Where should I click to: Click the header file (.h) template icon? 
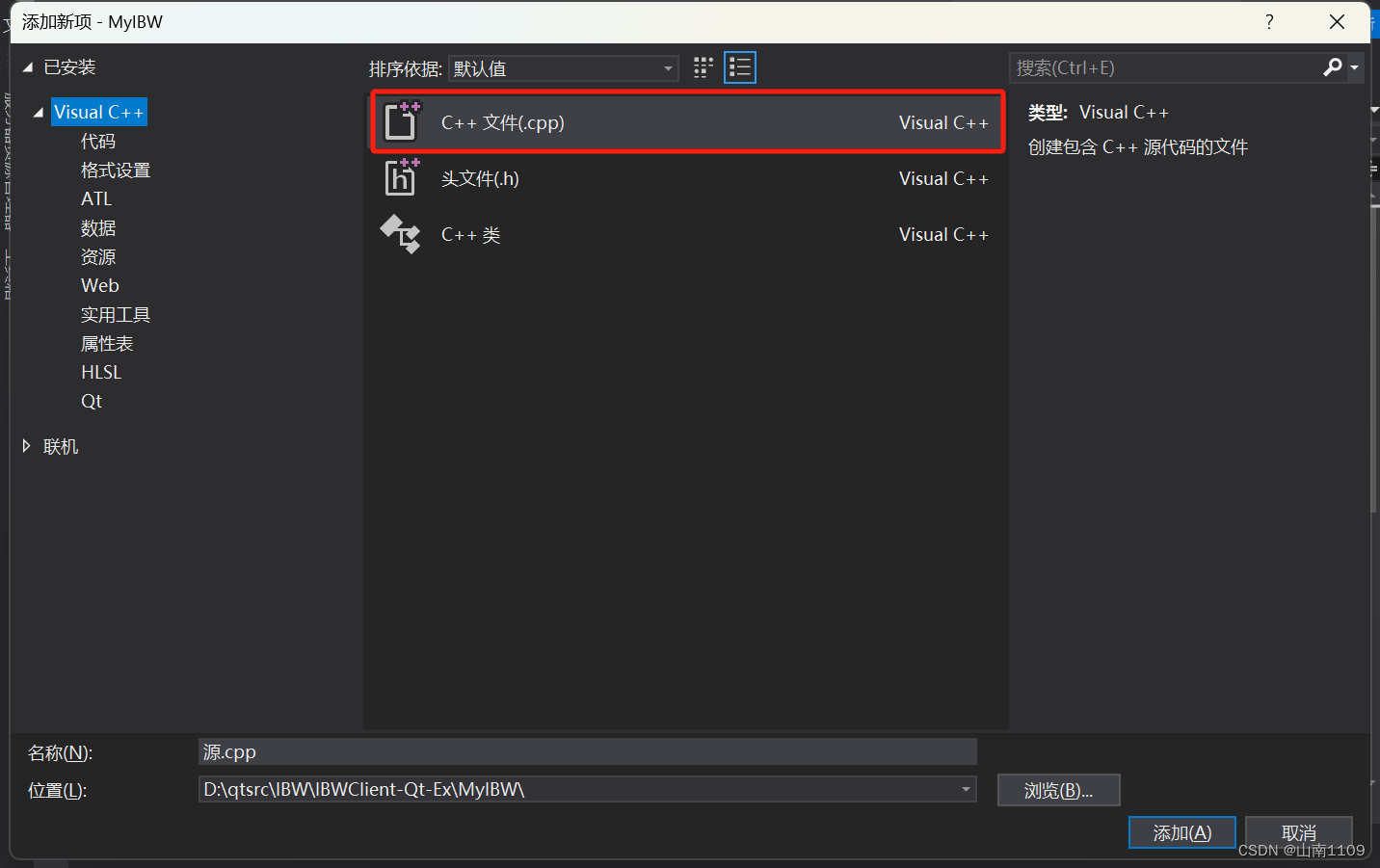point(403,177)
